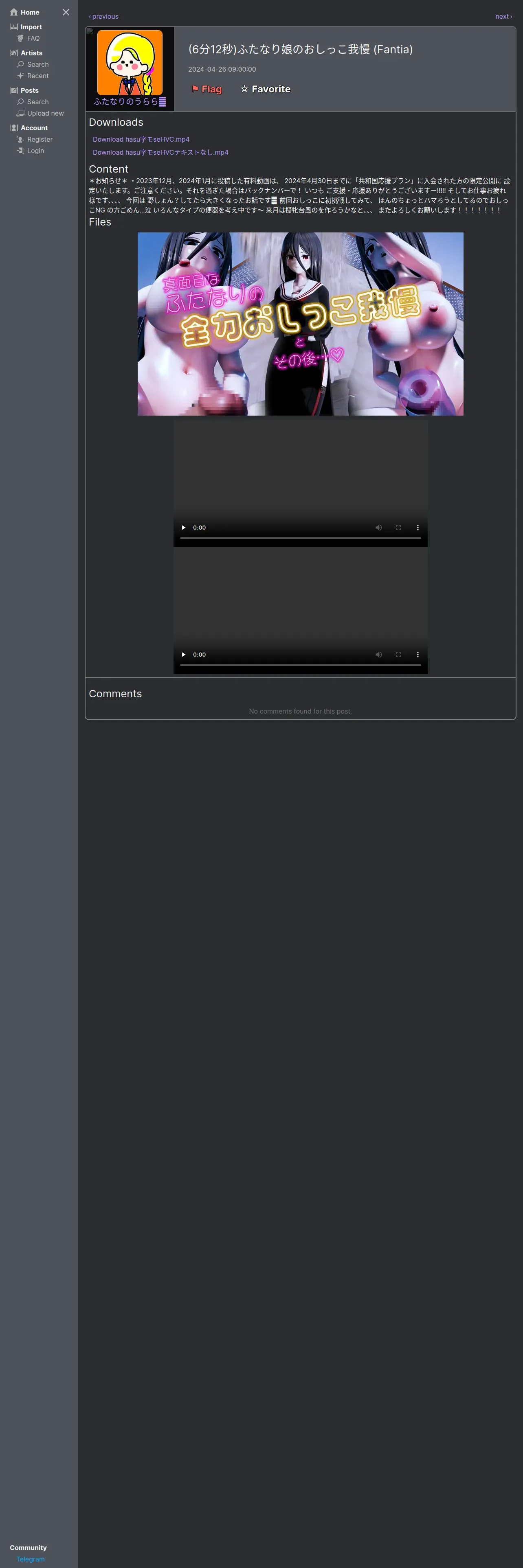Go to the previous post
Screen dimensions: 523x1568
[103, 16]
